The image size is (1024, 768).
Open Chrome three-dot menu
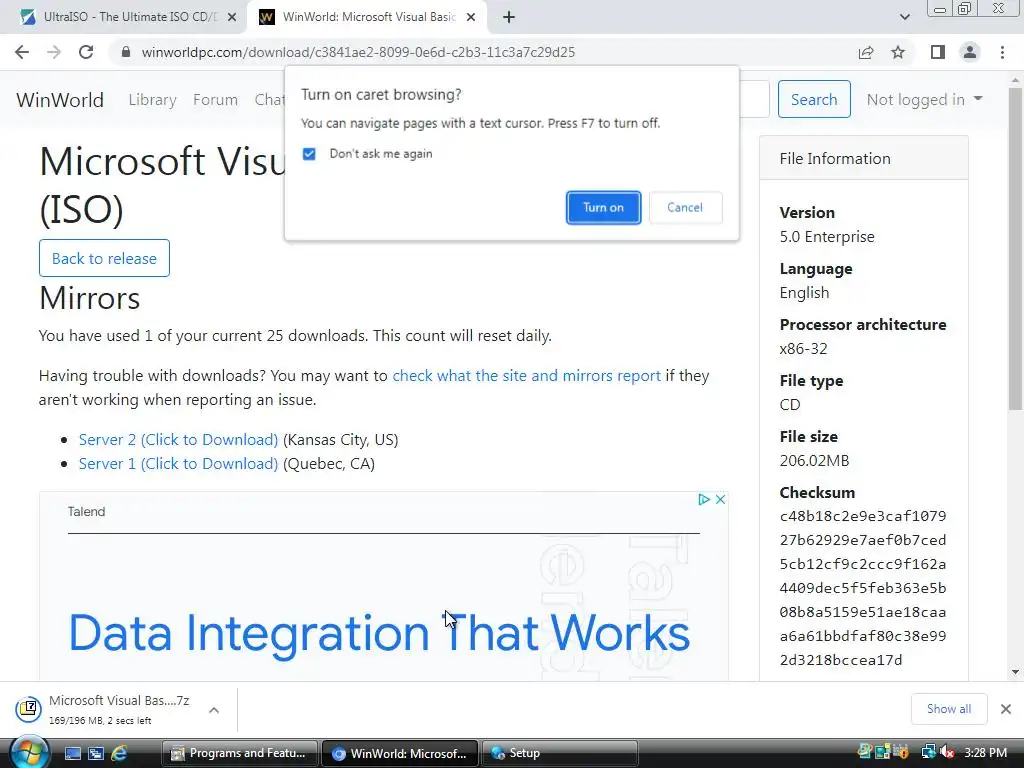(x=1002, y=52)
